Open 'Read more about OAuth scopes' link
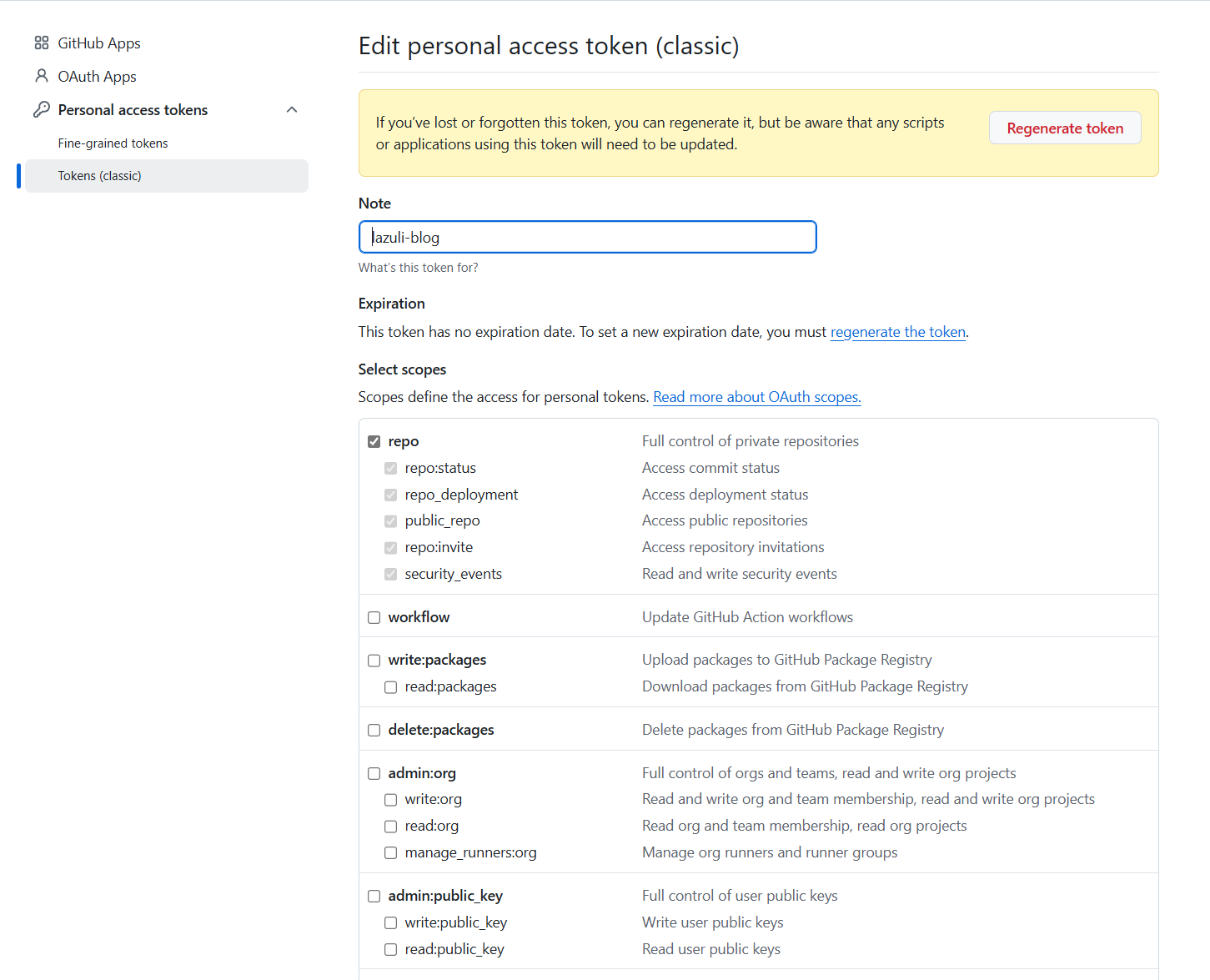Viewport: 1210px width, 980px height. tap(756, 397)
